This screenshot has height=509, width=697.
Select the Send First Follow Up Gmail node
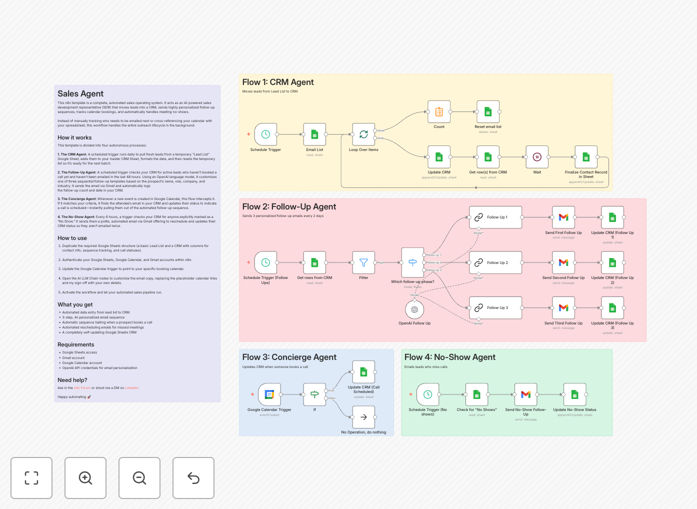(563, 217)
